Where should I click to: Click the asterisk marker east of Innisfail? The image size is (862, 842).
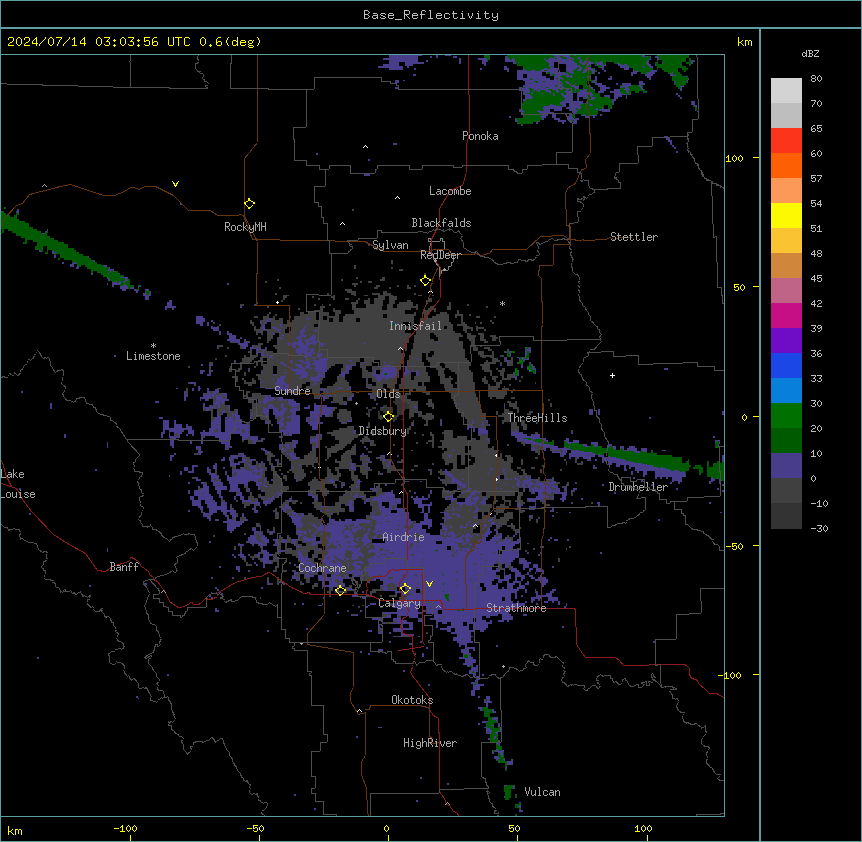502,303
